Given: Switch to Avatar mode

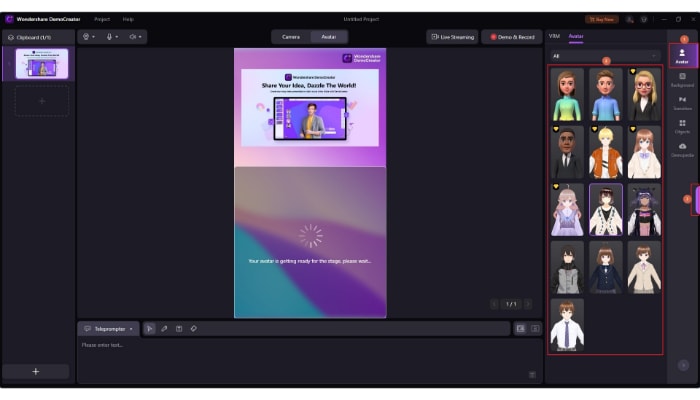Looking at the screenshot, I should click(x=329, y=37).
